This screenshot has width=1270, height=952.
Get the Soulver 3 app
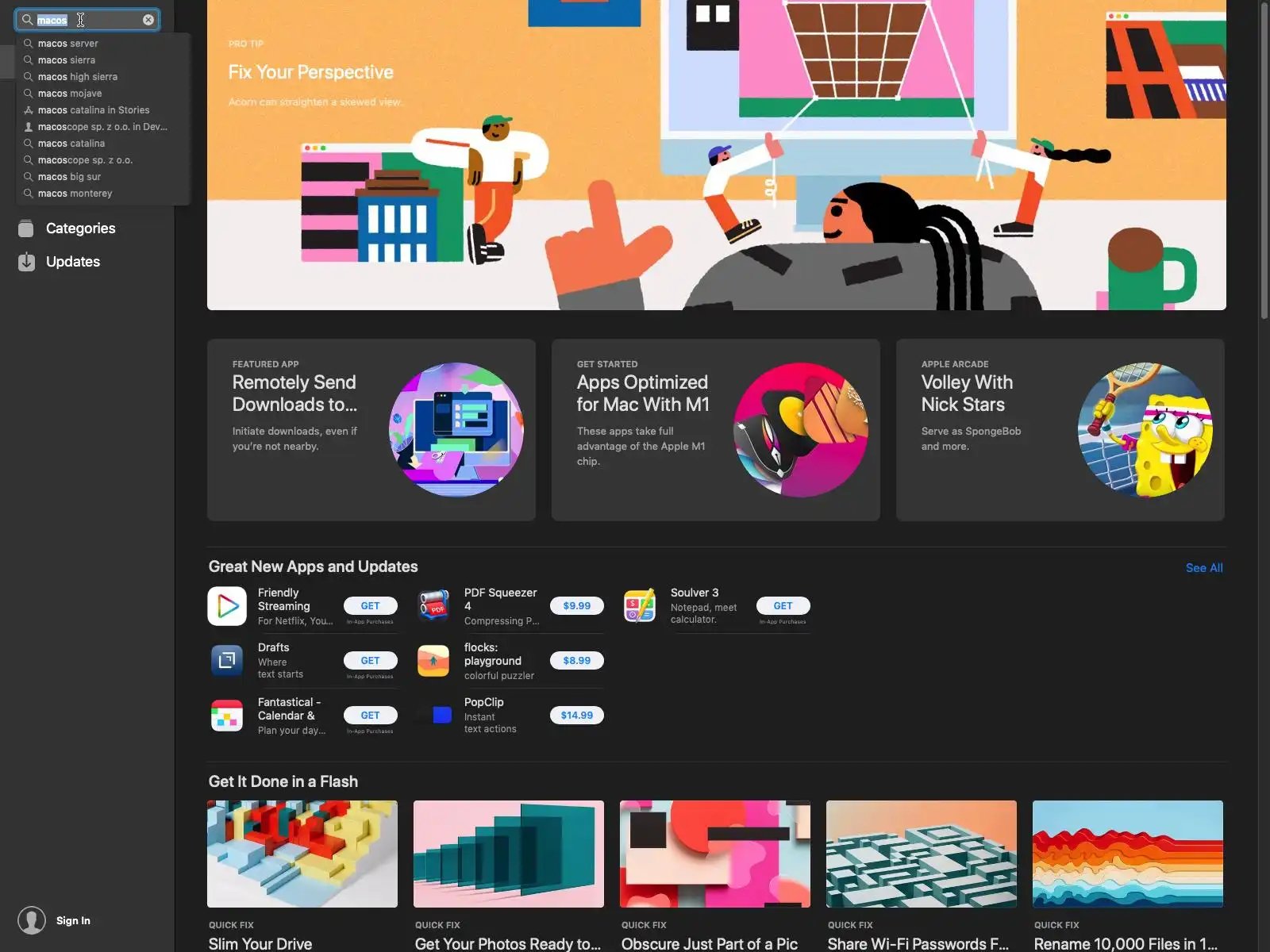[x=783, y=606]
